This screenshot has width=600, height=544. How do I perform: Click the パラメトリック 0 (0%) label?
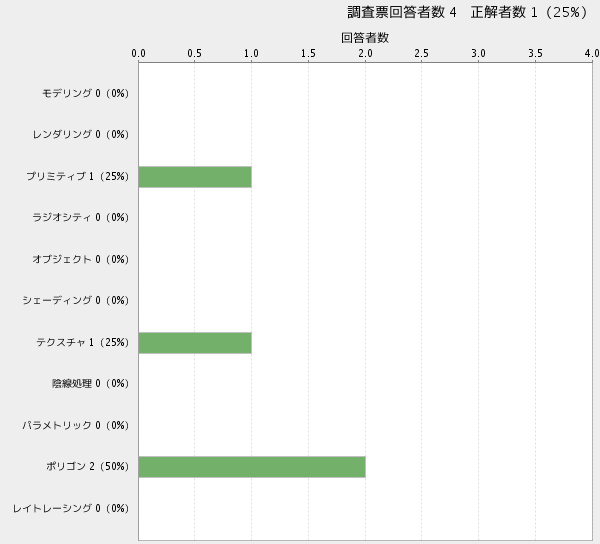pos(76,426)
